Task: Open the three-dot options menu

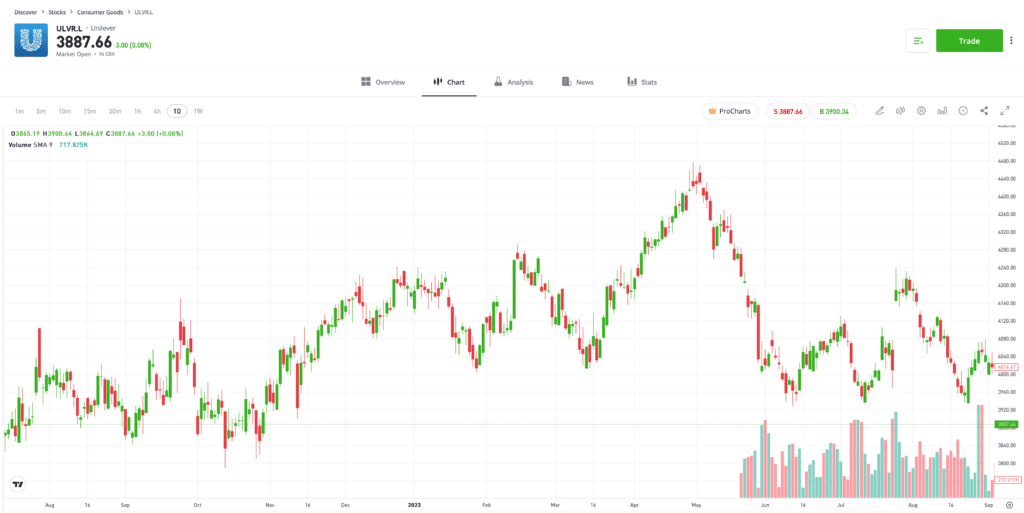Action: tap(1011, 40)
